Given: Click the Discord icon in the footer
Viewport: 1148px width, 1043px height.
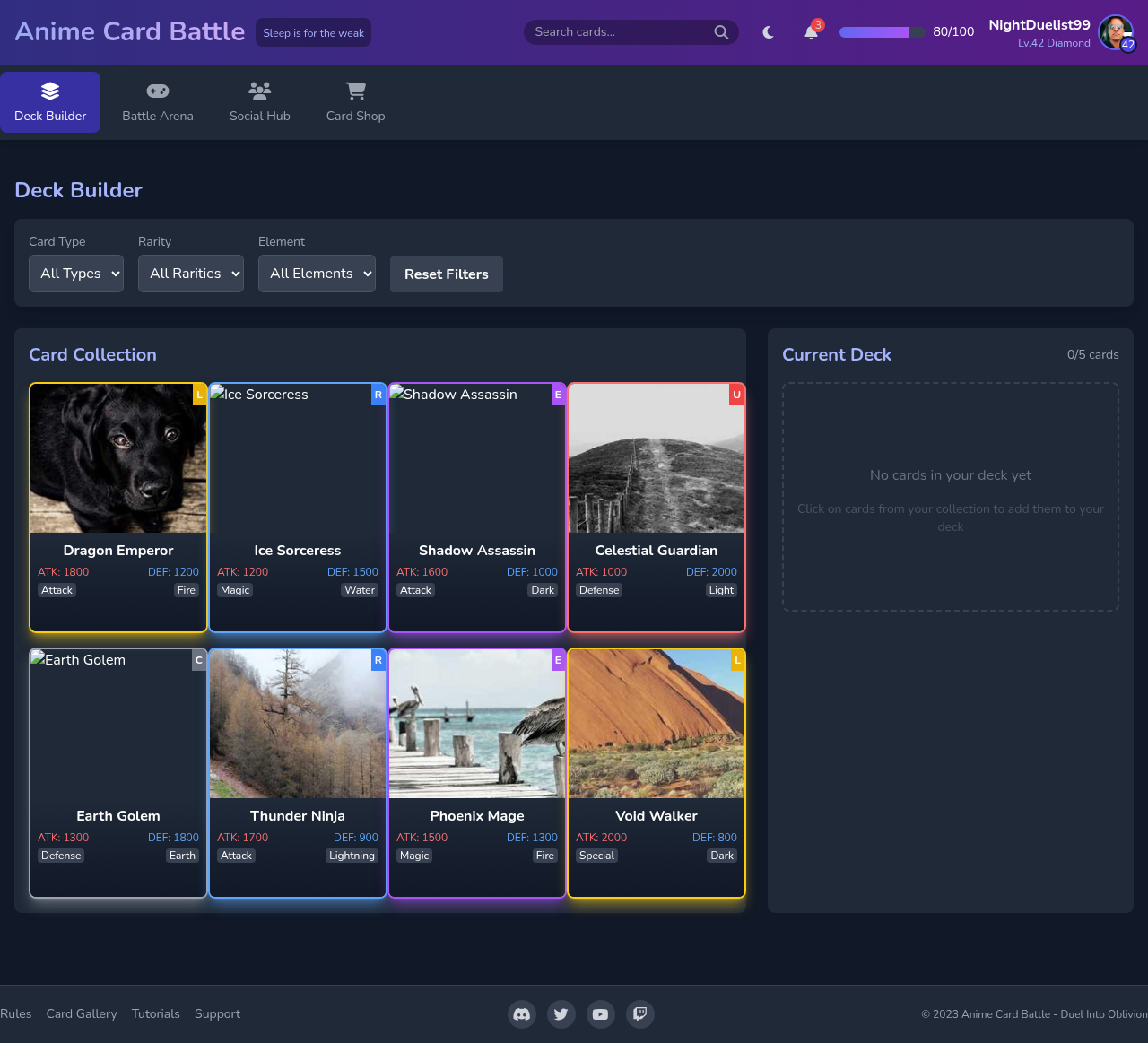Looking at the screenshot, I should [x=522, y=1014].
